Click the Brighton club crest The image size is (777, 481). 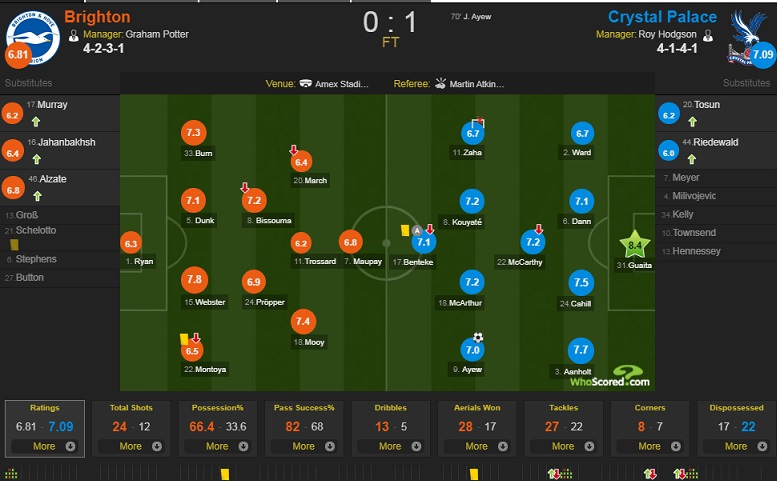coord(33,38)
